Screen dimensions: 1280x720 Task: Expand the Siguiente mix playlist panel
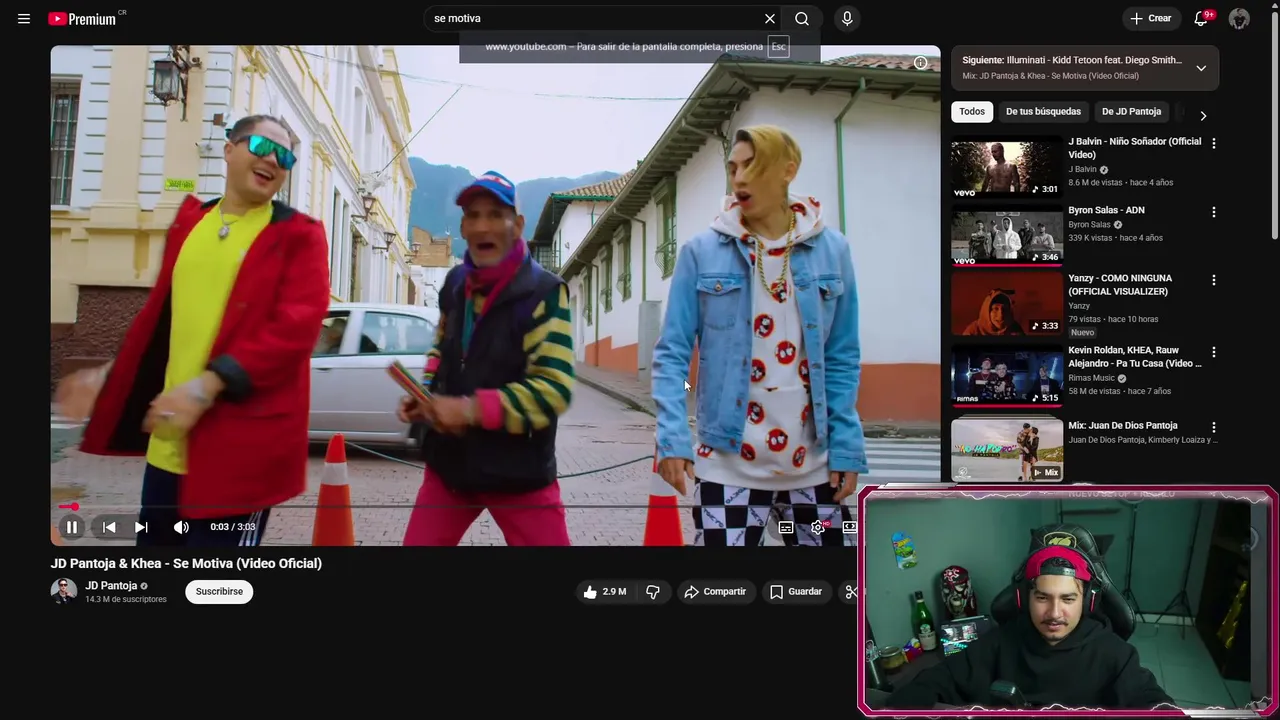[1201, 68]
